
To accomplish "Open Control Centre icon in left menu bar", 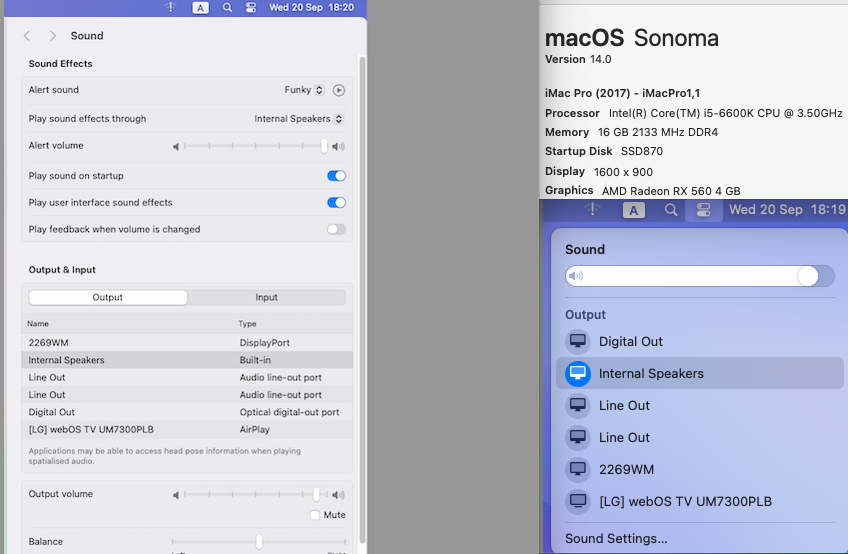I will point(250,8).
